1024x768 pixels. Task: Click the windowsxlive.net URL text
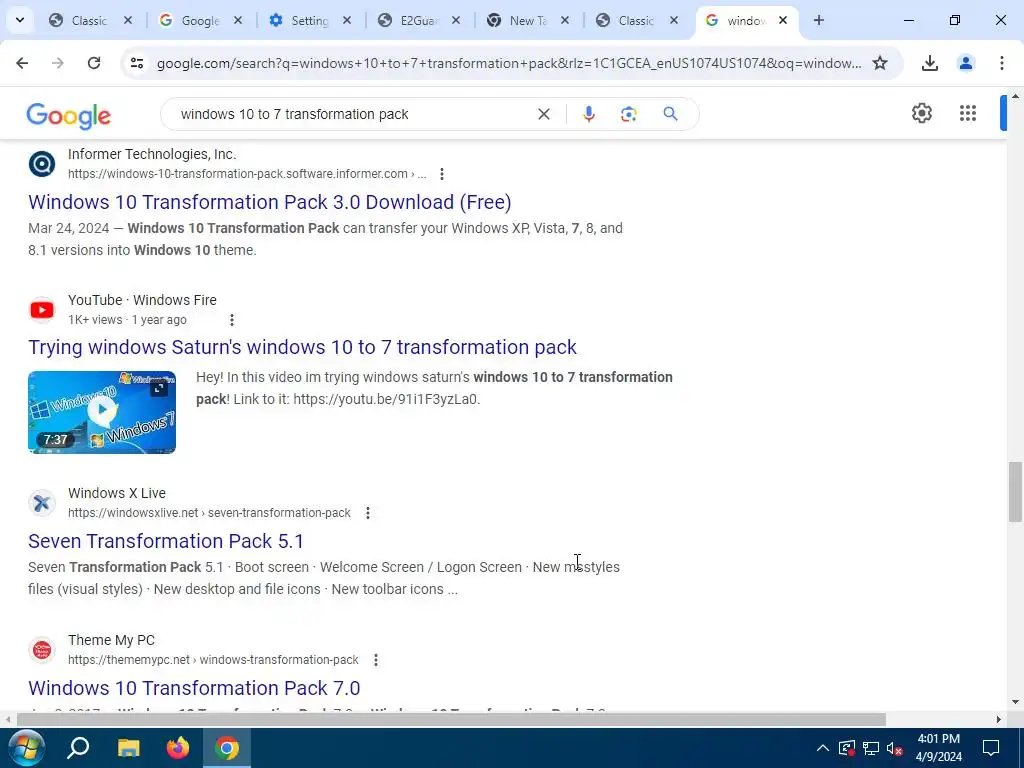tap(209, 513)
